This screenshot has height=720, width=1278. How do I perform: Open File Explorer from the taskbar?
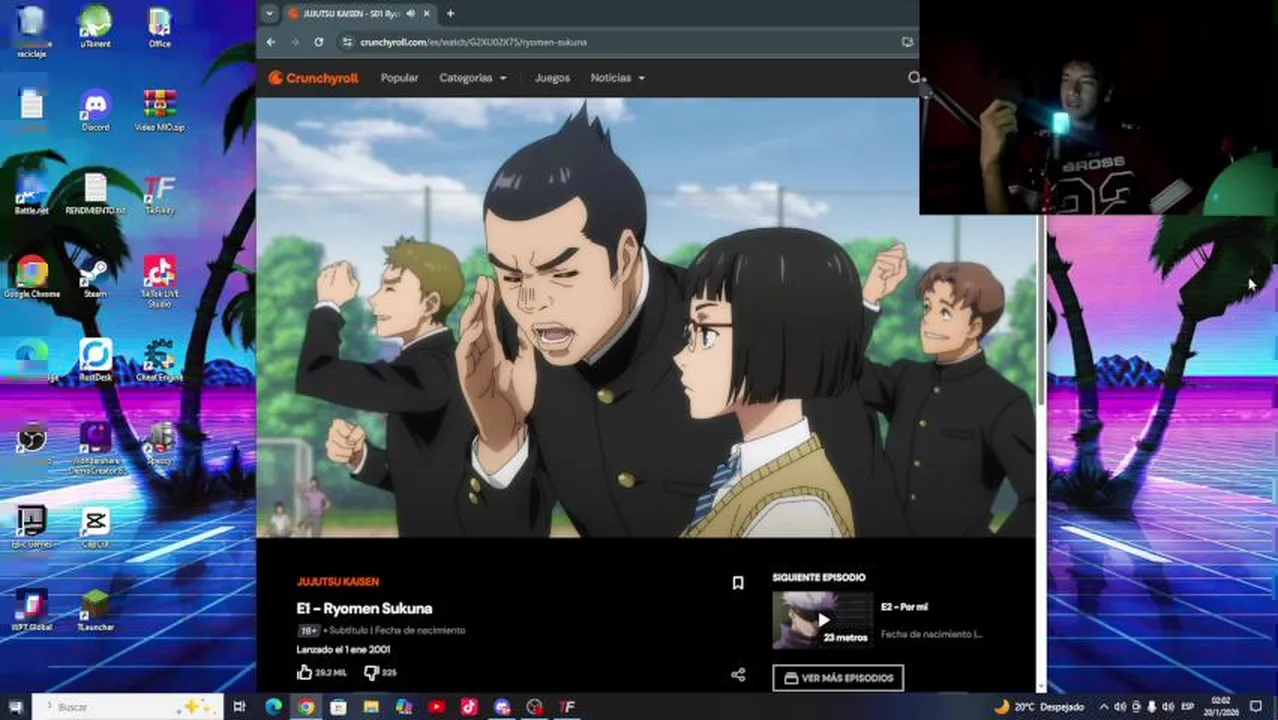coord(371,707)
